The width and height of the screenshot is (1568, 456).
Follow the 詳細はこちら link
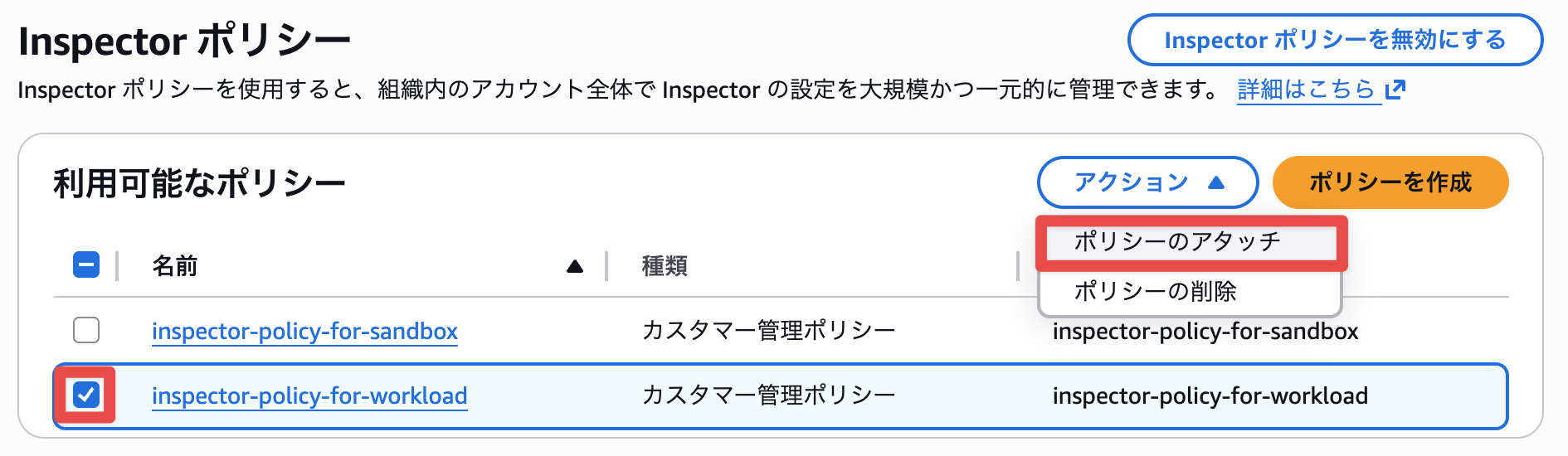point(1306,90)
